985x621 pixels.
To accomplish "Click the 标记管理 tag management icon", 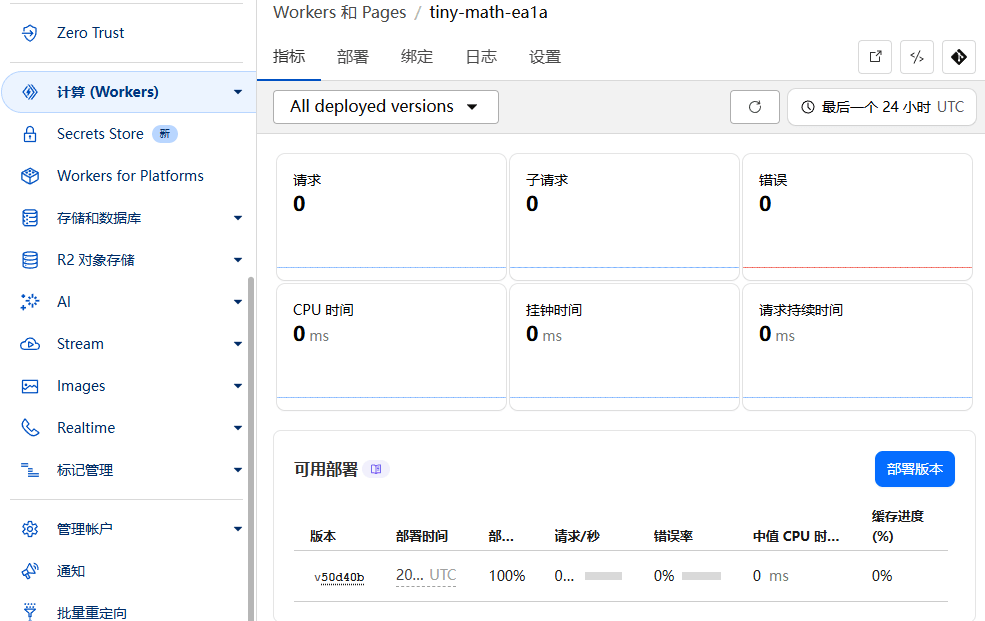I will coord(30,470).
